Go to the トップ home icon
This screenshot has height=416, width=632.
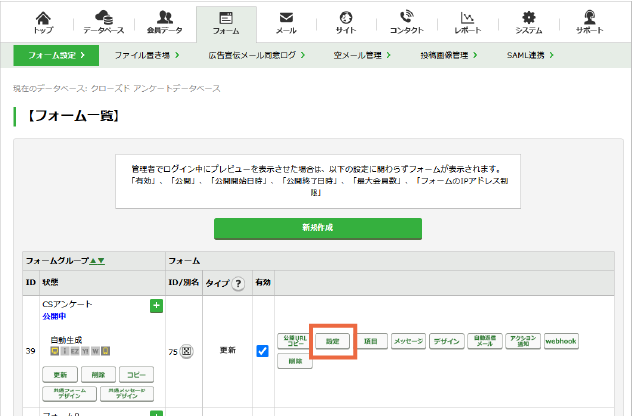coord(43,23)
